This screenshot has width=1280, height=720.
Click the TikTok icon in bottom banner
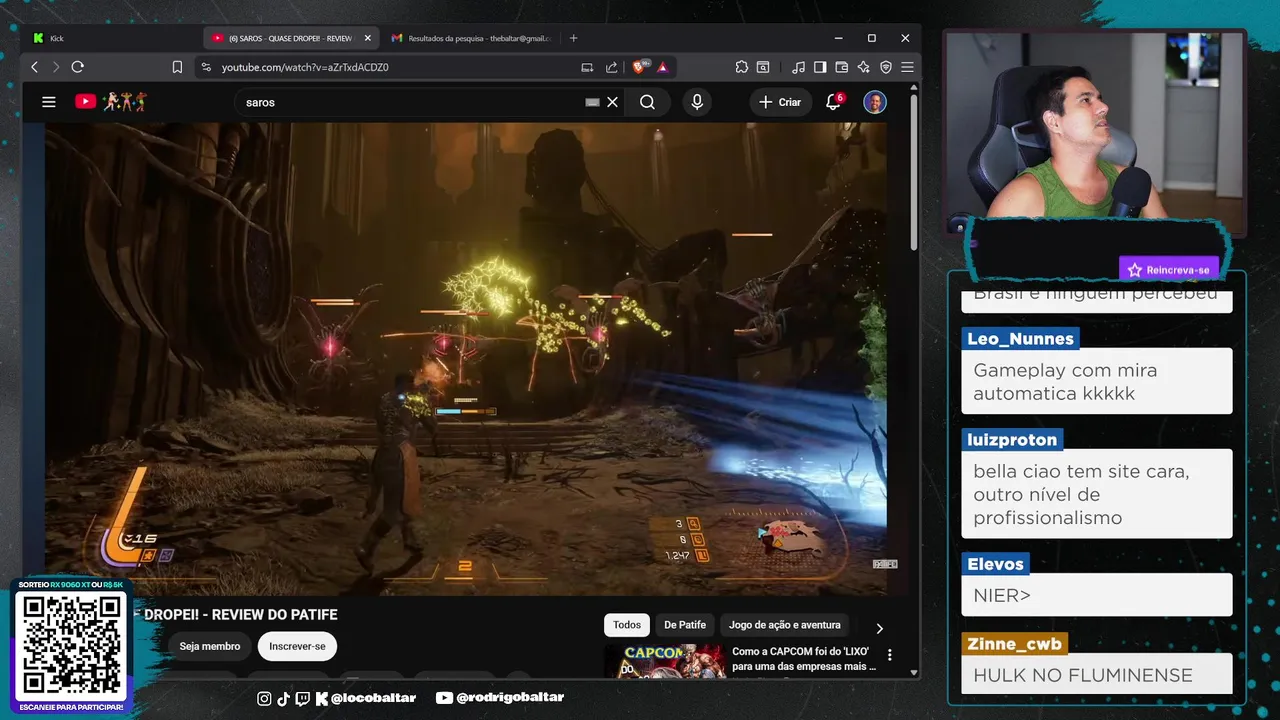click(x=283, y=698)
